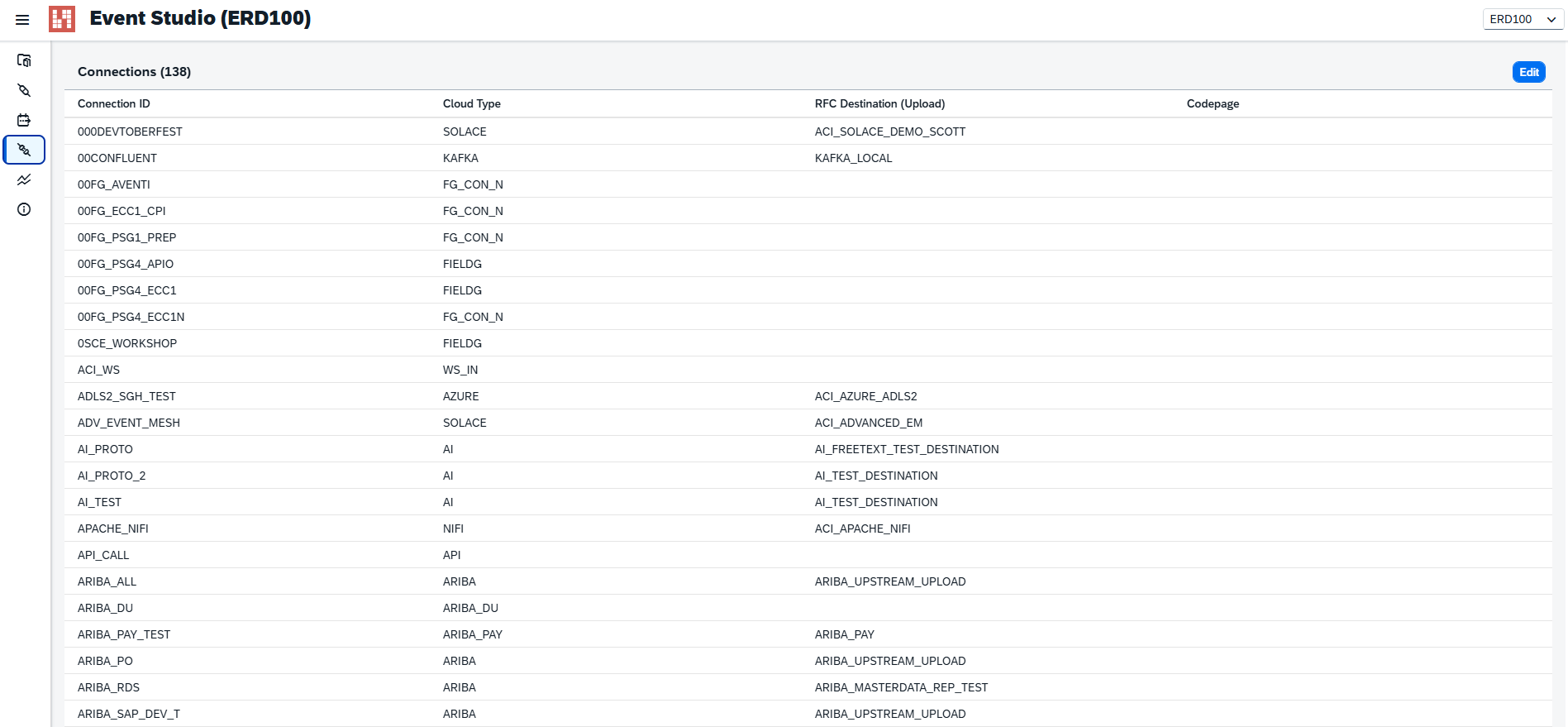1568x727 pixels.
Task: Click the KAFKA cloud type cell
Action: (x=460, y=158)
